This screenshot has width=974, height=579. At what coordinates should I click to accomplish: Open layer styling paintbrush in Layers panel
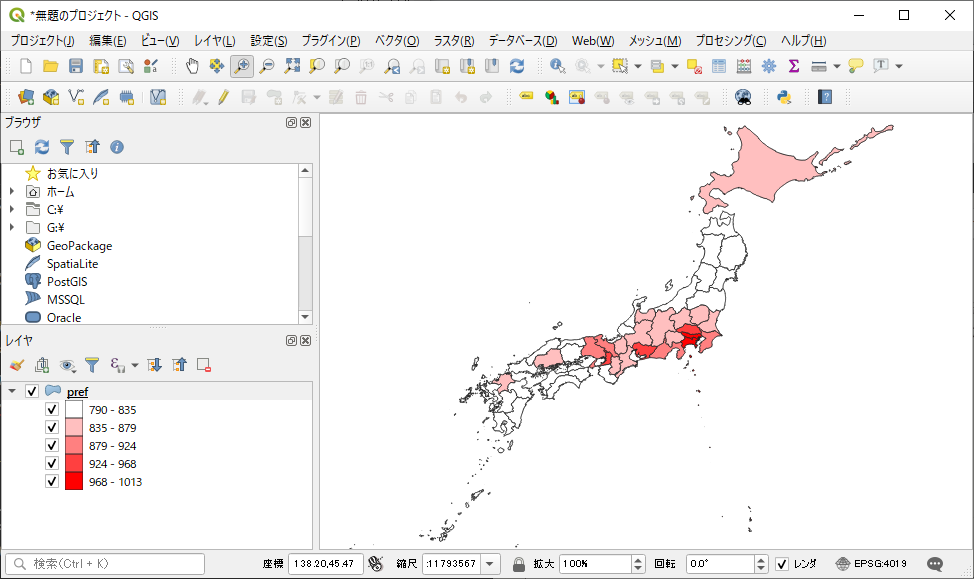point(16,365)
